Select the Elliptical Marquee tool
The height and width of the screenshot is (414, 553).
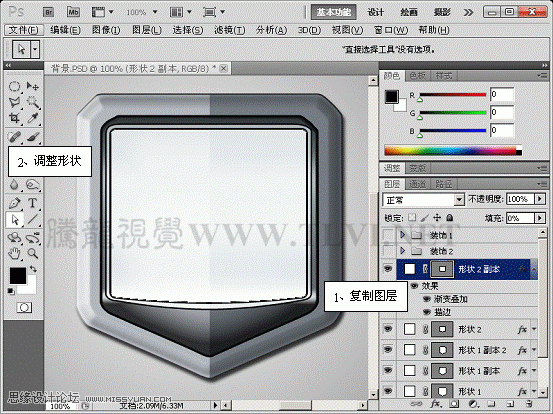click(x=14, y=86)
